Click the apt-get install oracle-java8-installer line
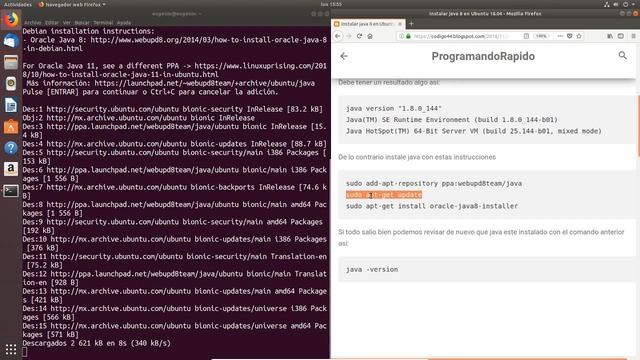 (432, 206)
